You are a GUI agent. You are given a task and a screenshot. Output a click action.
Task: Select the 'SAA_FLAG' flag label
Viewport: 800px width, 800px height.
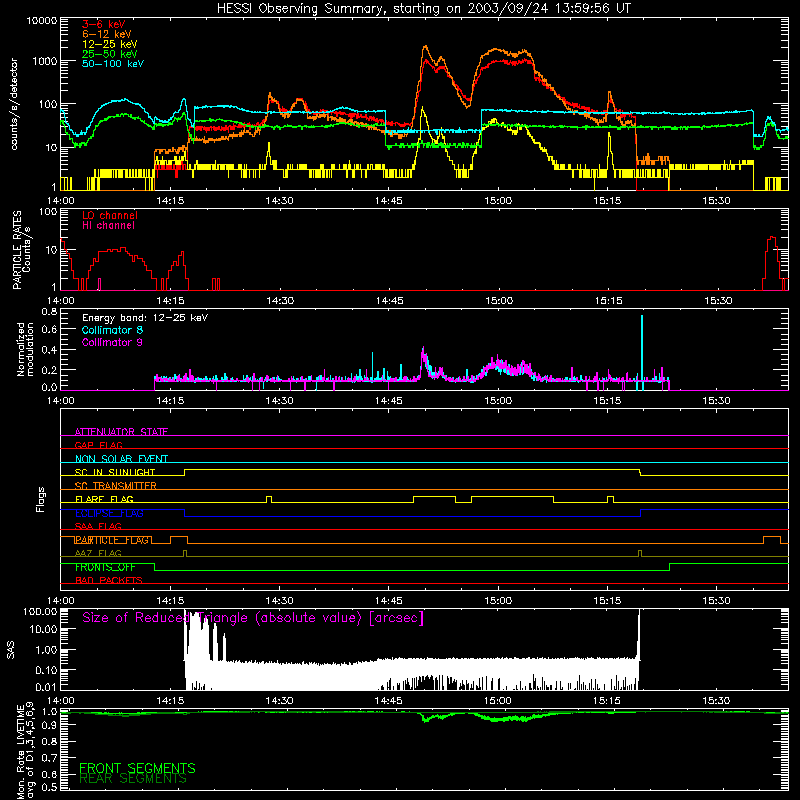click(x=98, y=527)
